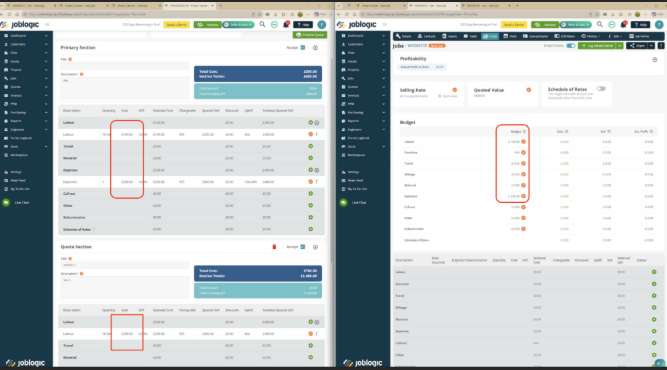Image resolution: width=667 pixels, height=370 pixels.
Task: Toggle the Accept checkbox for Quote Section
Action: click(x=303, y=247)
